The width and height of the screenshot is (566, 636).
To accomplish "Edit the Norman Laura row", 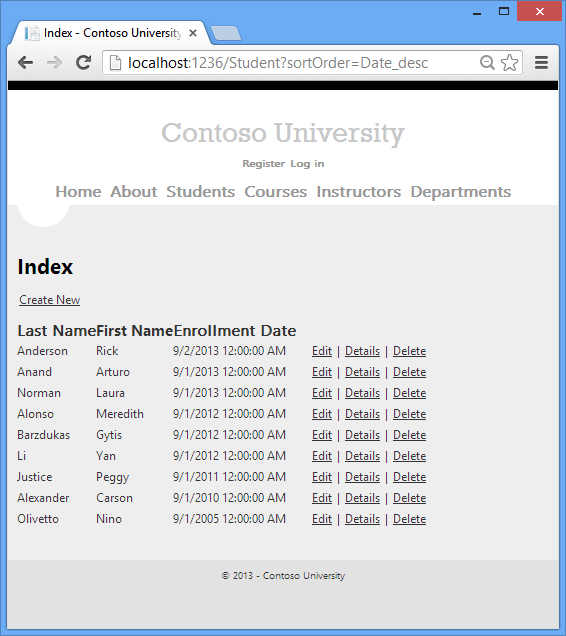I will (x=322, y=393).
